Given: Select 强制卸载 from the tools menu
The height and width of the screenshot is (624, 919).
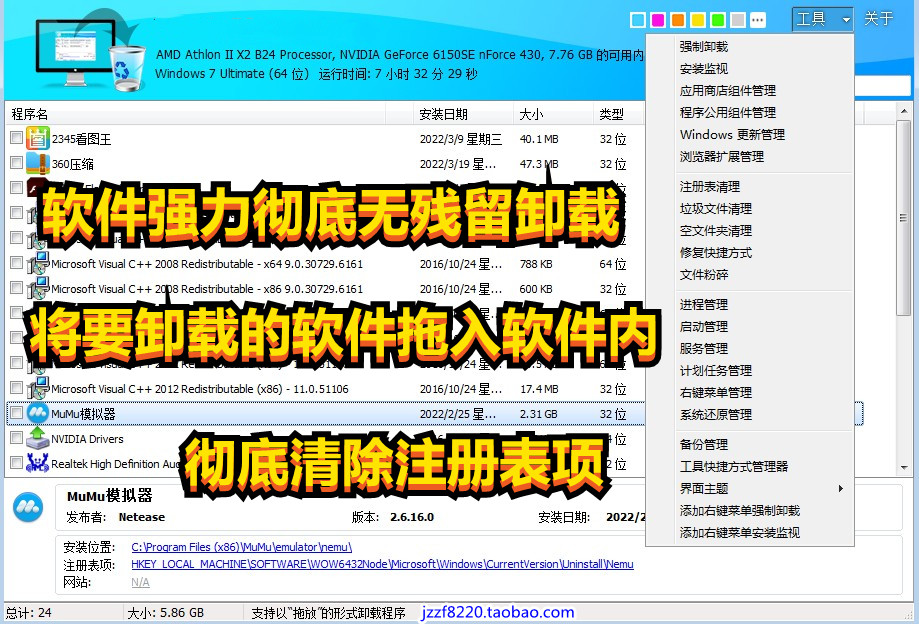Looking at the screenshot, I should pyautogui.click(x=703, y=47).
